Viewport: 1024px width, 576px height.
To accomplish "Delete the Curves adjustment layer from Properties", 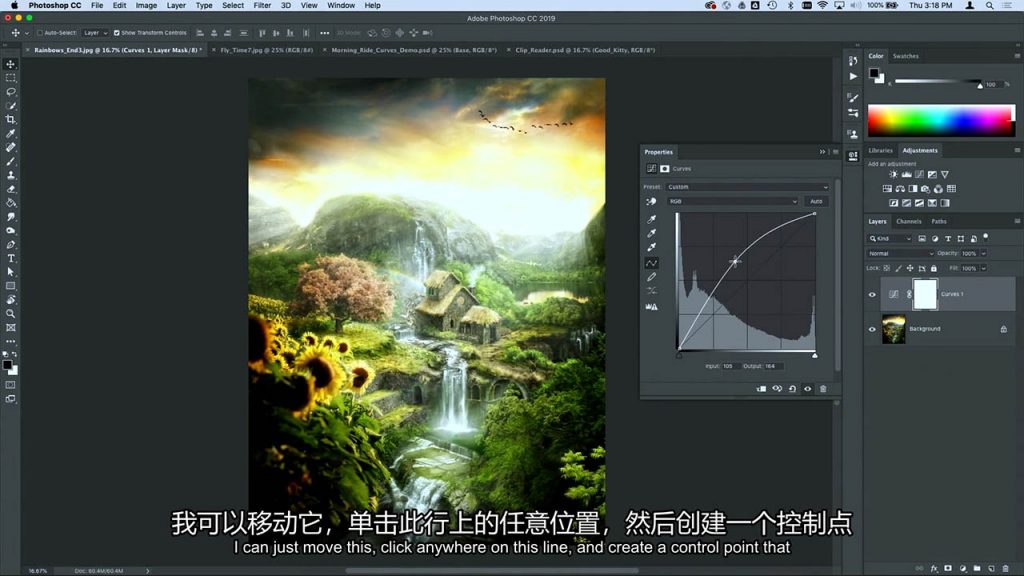I will [x=823, y=389].
